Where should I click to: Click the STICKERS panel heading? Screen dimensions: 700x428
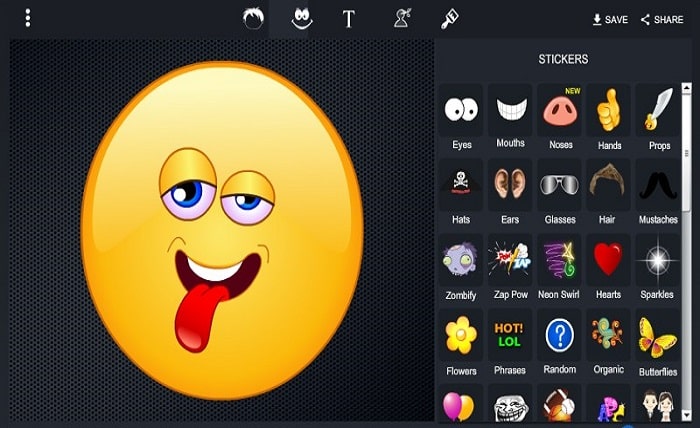[563, 59]
